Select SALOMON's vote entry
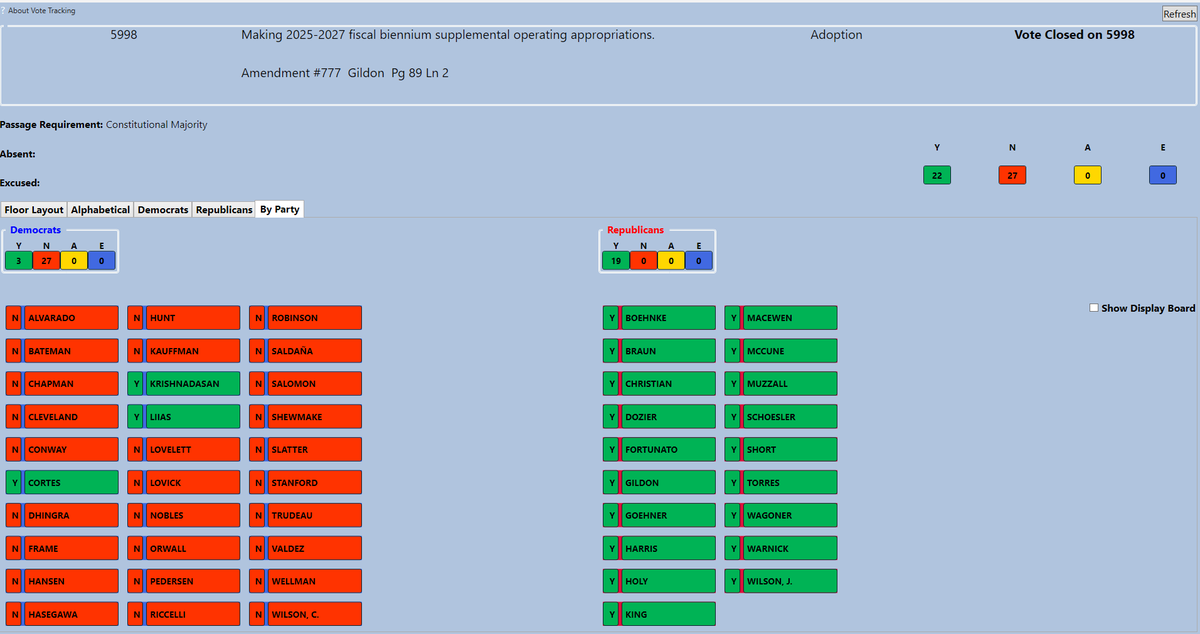This screenshot has height=634, width=1200. 306,384
